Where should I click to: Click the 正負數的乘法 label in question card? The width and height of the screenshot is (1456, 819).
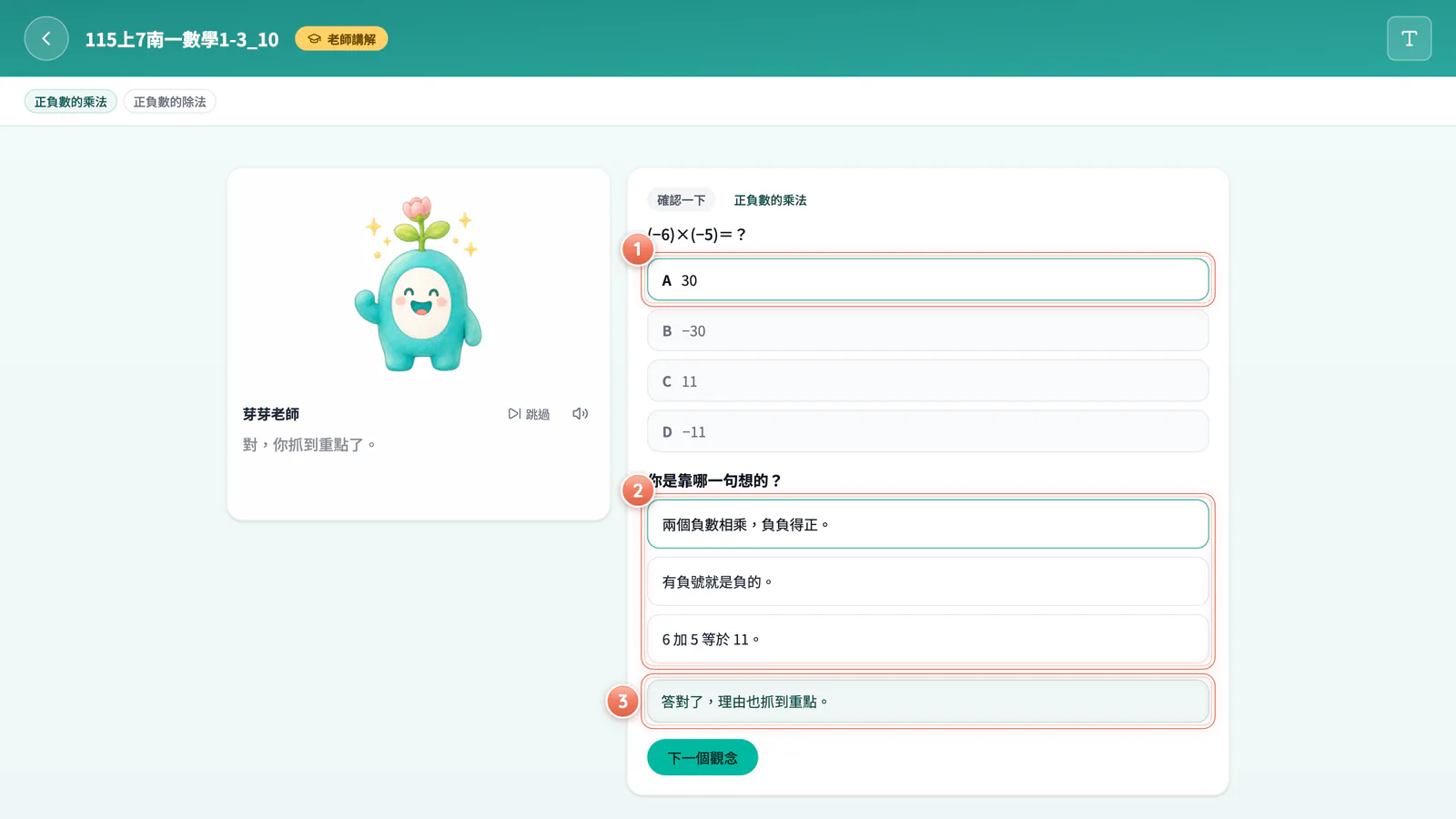[x=770, y=200]
